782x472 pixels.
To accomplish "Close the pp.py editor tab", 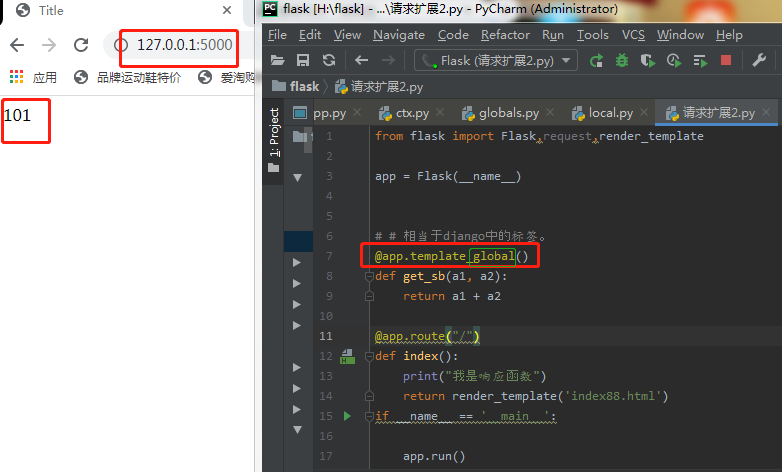I will pyautogui.click(x=357, y=113).
